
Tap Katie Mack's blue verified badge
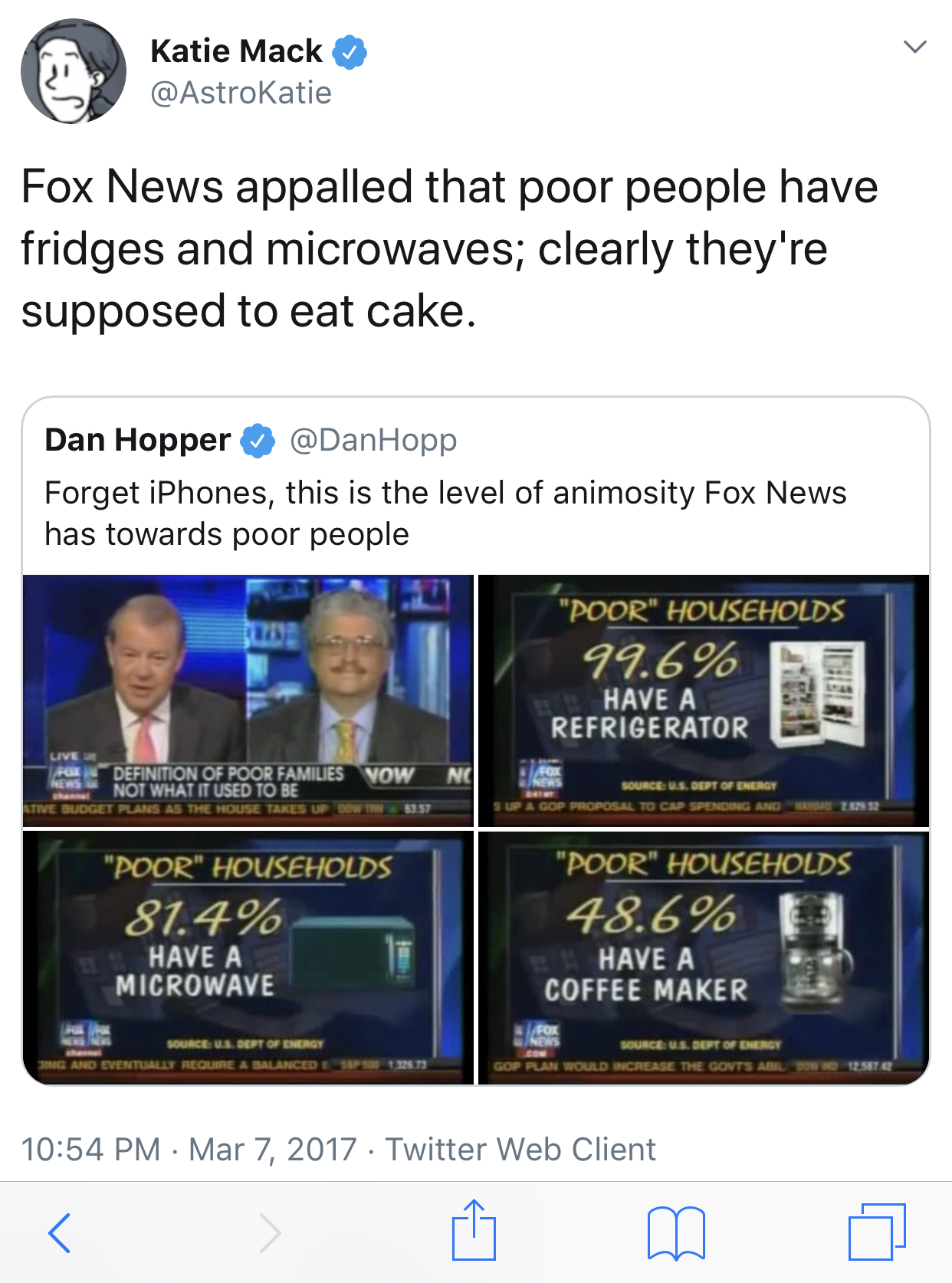[350, 52]
